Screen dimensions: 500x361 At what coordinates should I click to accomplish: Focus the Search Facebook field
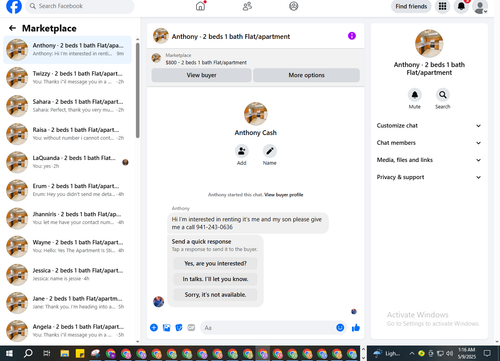click(x=80, y=6)
